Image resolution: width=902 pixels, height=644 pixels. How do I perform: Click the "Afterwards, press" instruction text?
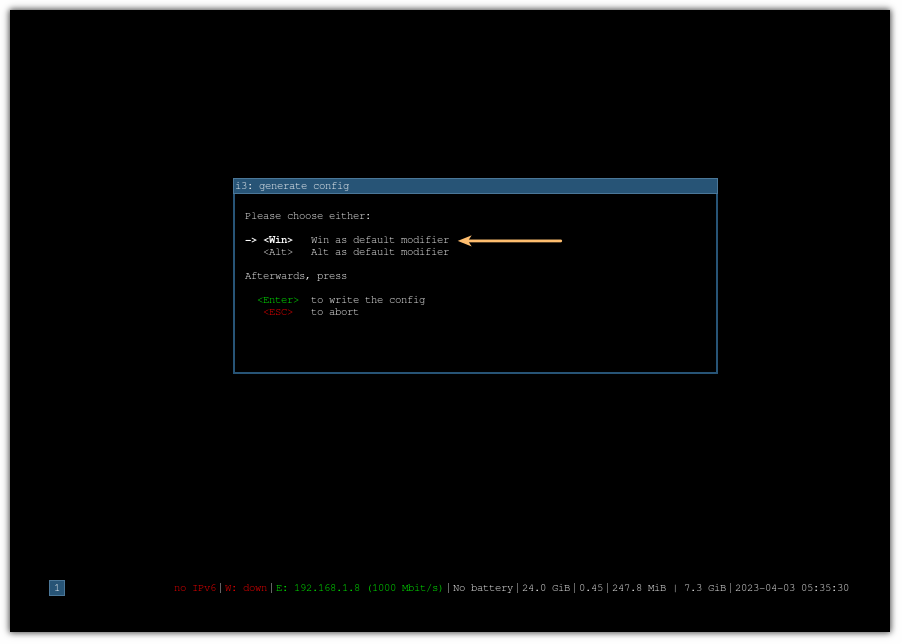click(295, 275)
